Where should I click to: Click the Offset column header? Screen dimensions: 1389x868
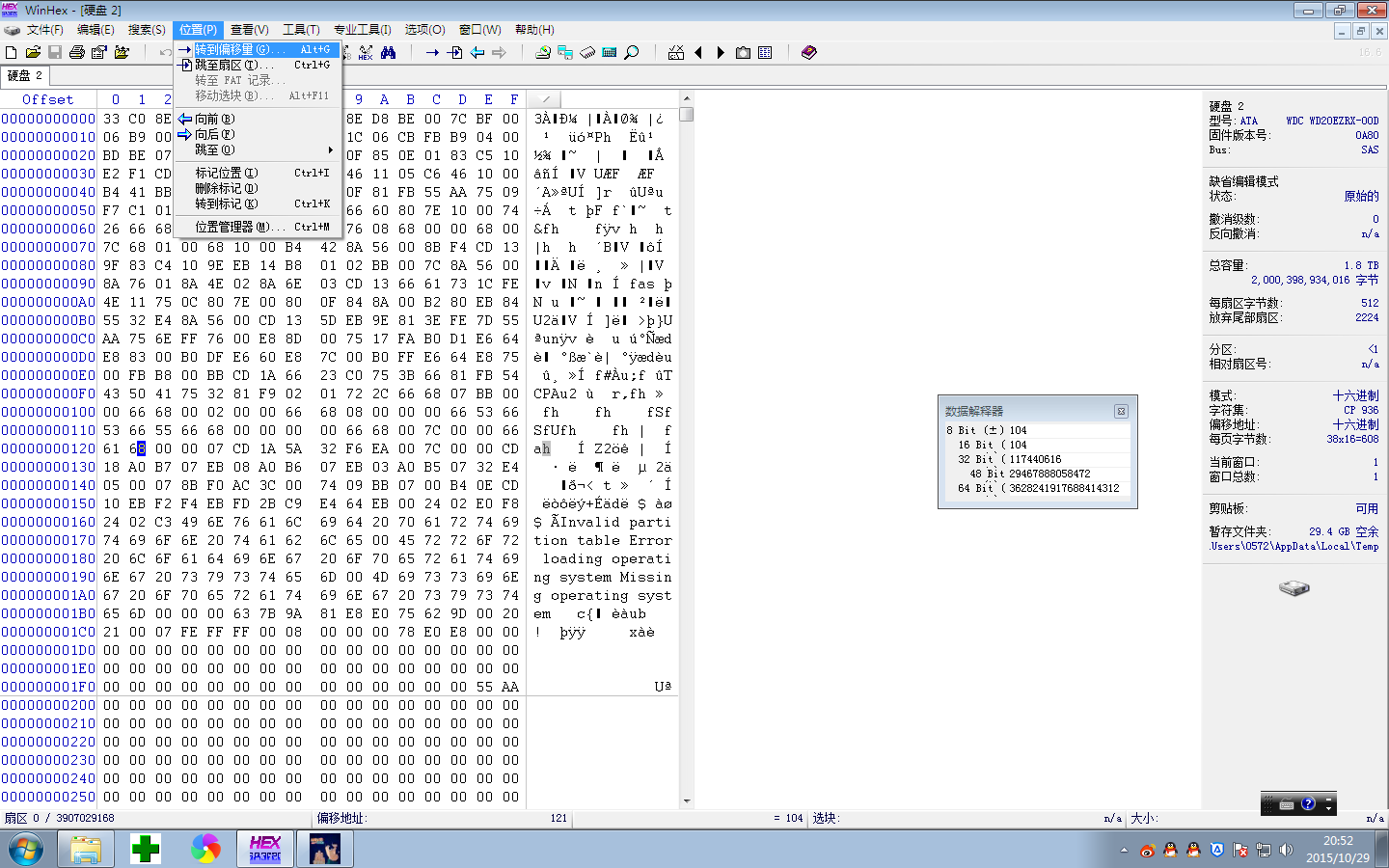coord(48,99)
